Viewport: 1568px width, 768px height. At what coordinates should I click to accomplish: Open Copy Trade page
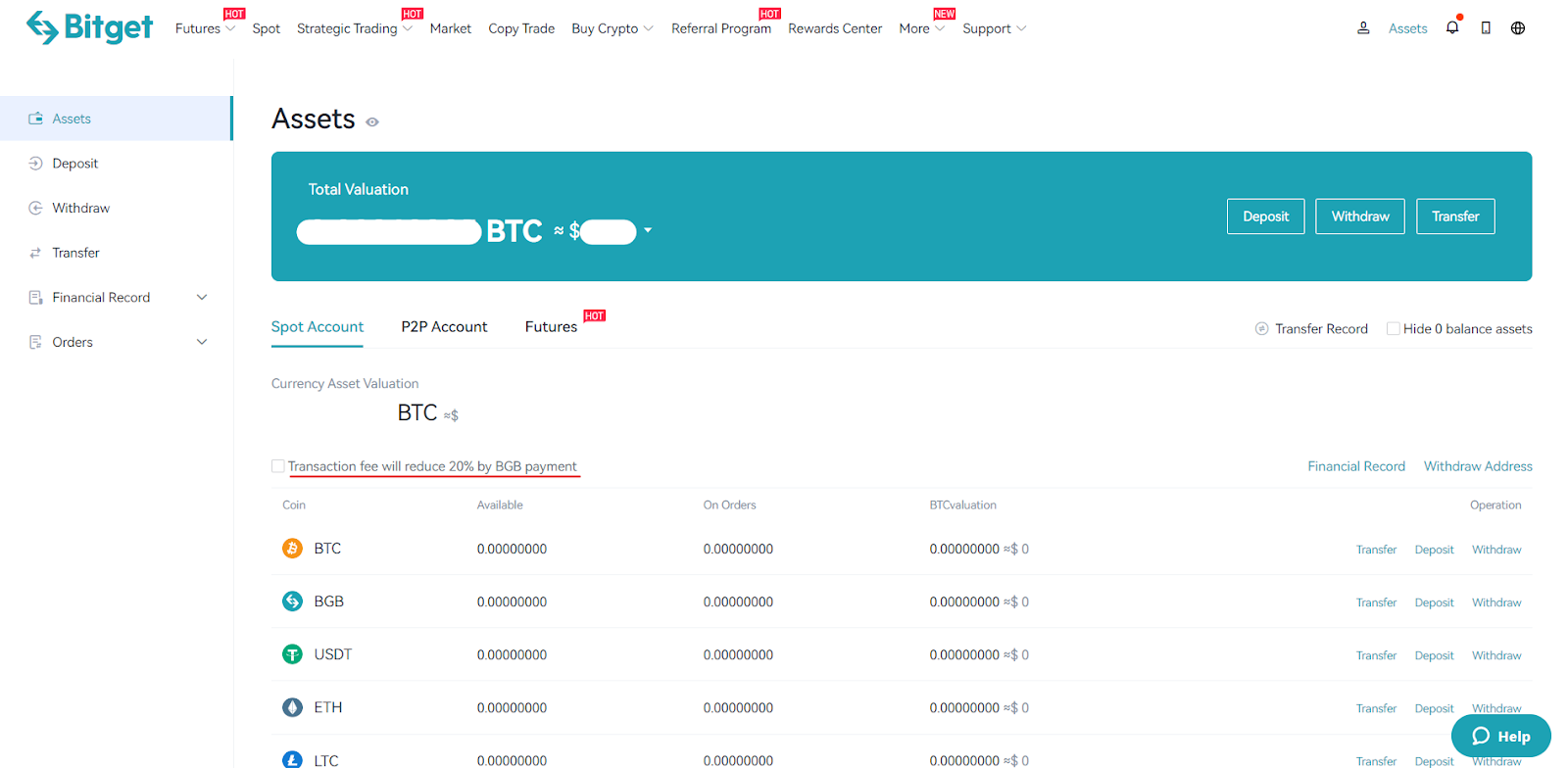[x=521, y=28]
